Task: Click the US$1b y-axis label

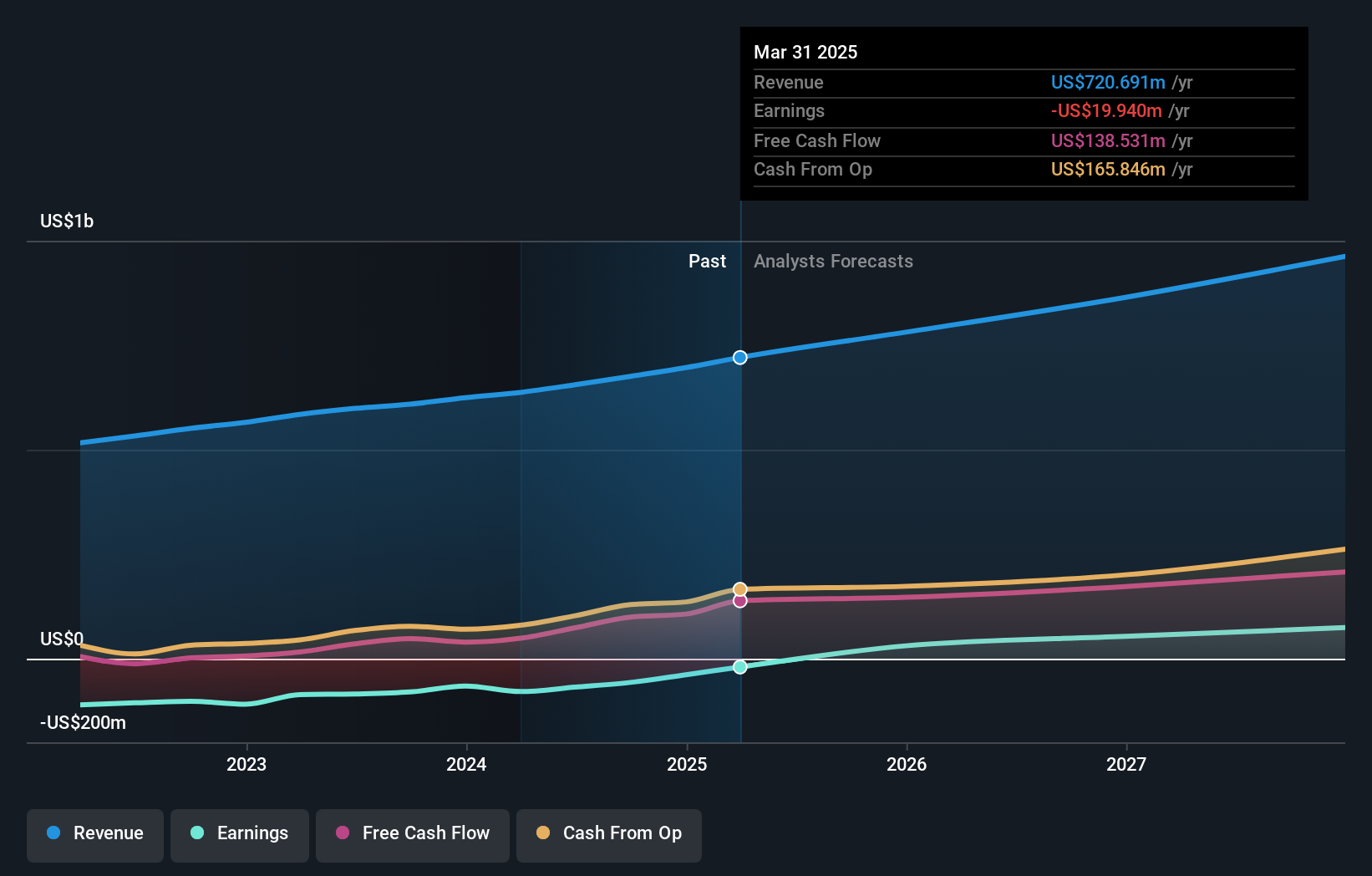Action: click(x=67, y=221)
